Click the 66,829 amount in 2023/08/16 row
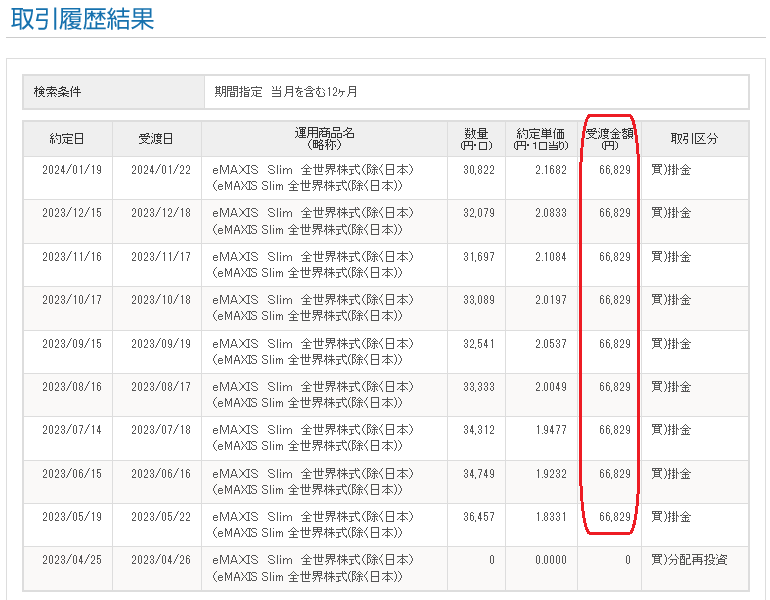The height and width of the screenshot is (600, 770). pos(614,387)
